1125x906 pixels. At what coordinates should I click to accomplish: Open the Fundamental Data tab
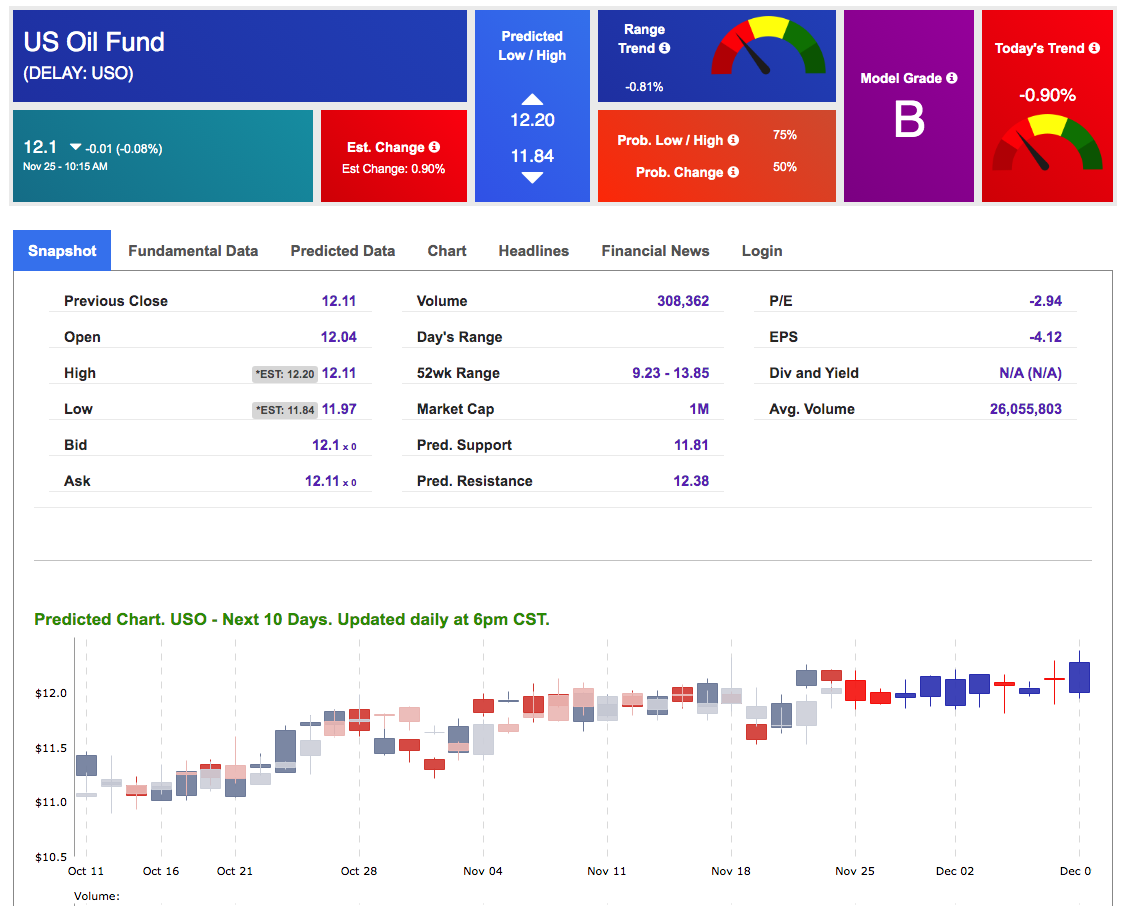(193, 250)
